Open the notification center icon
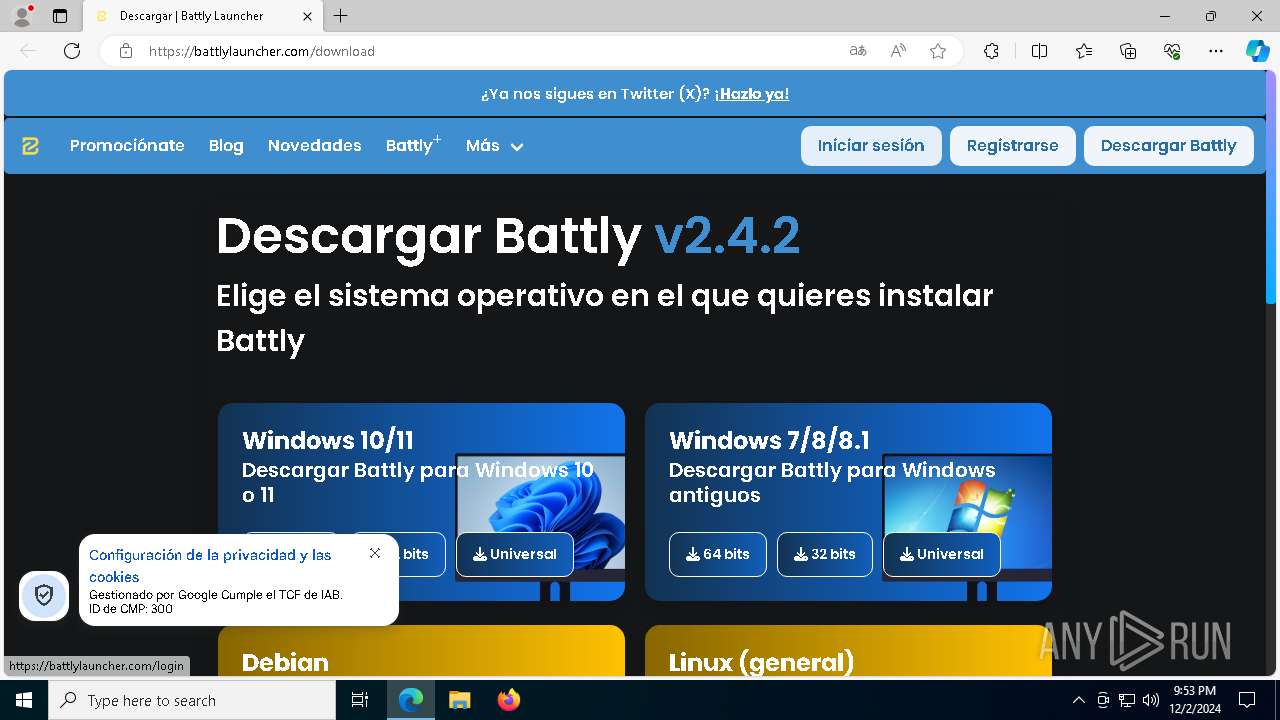Screen dimensions: 1280x720 [1247, 700]
